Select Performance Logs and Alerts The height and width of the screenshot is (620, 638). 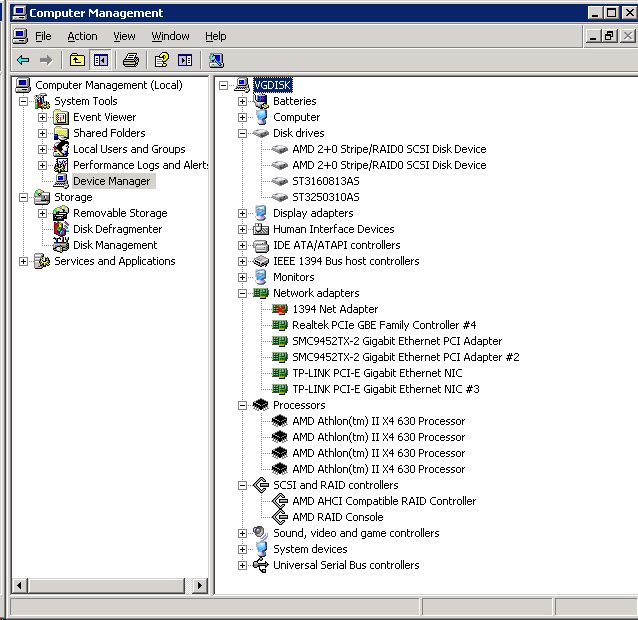(140, 165)
